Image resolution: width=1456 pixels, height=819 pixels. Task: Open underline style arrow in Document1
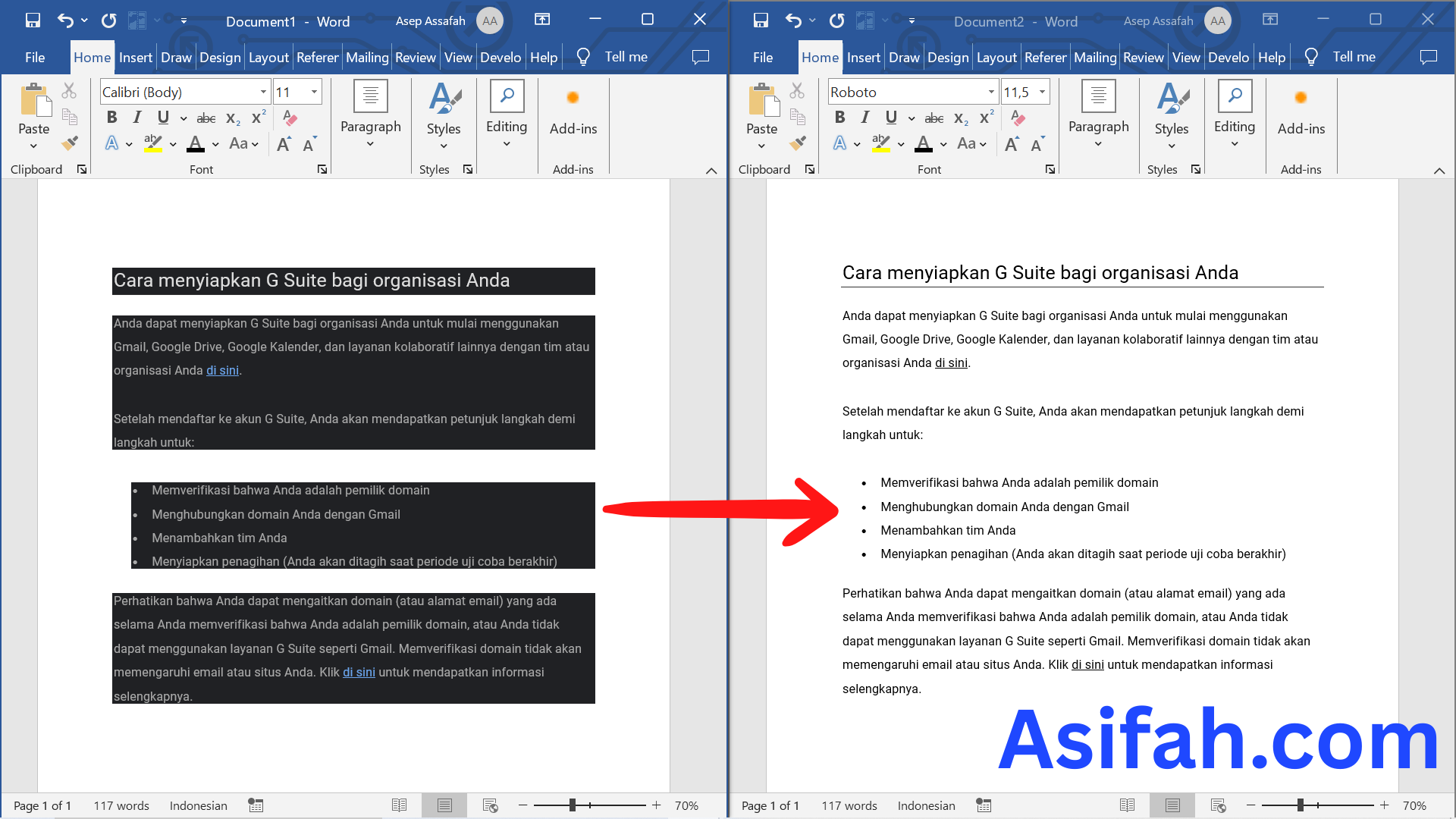(184, 118)
